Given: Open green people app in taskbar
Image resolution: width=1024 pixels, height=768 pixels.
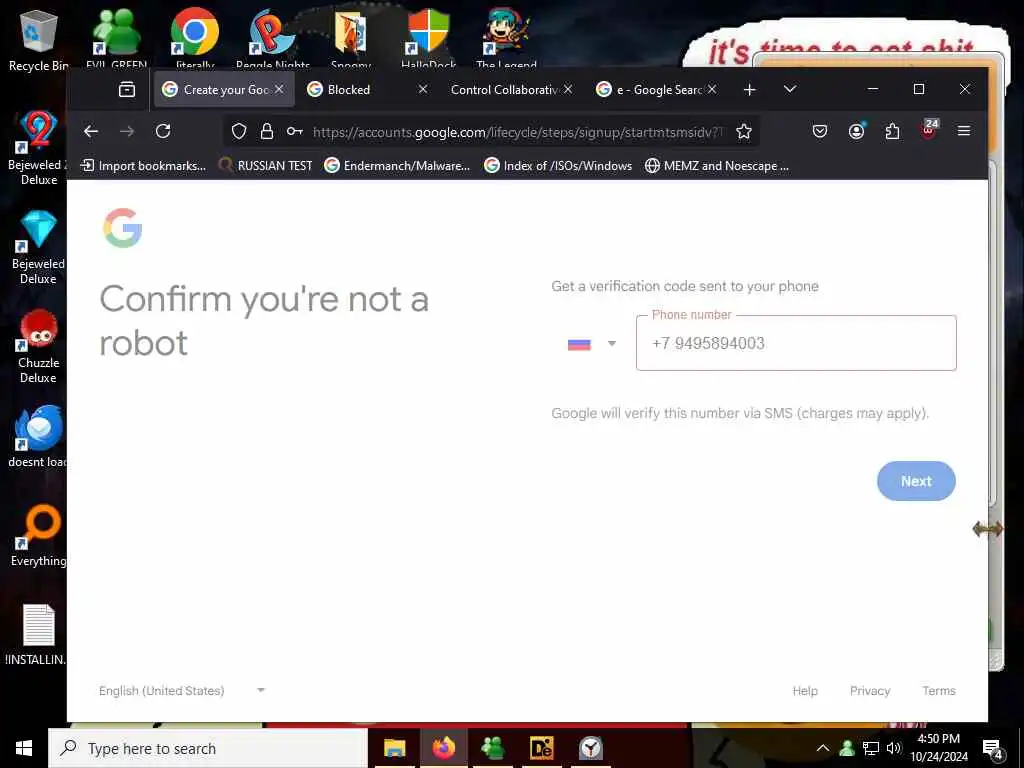Looking at the screenshot, I should 492,748.
